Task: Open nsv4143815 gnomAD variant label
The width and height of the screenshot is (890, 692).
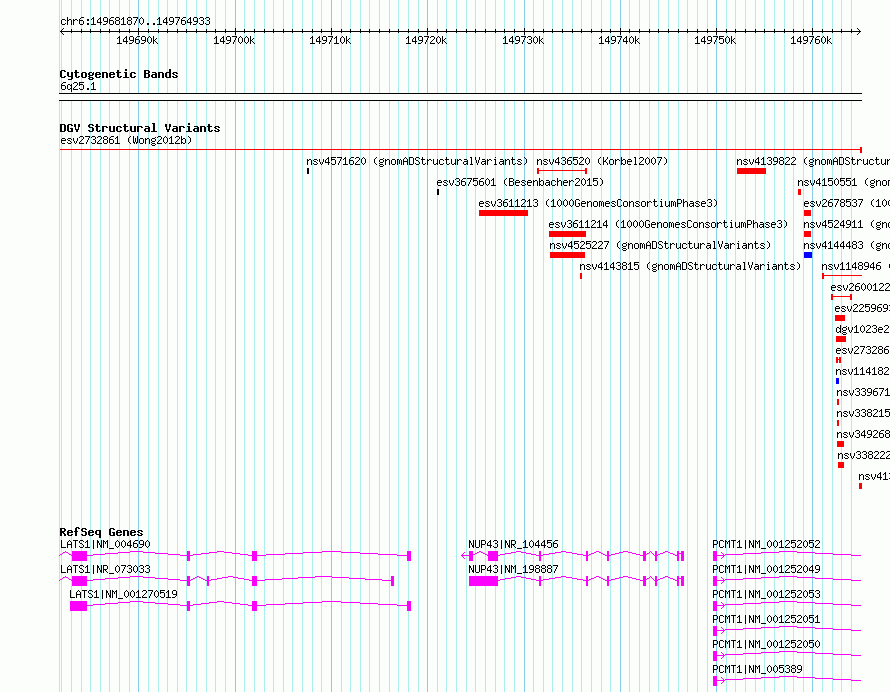Action: click(x=690, y=266)
